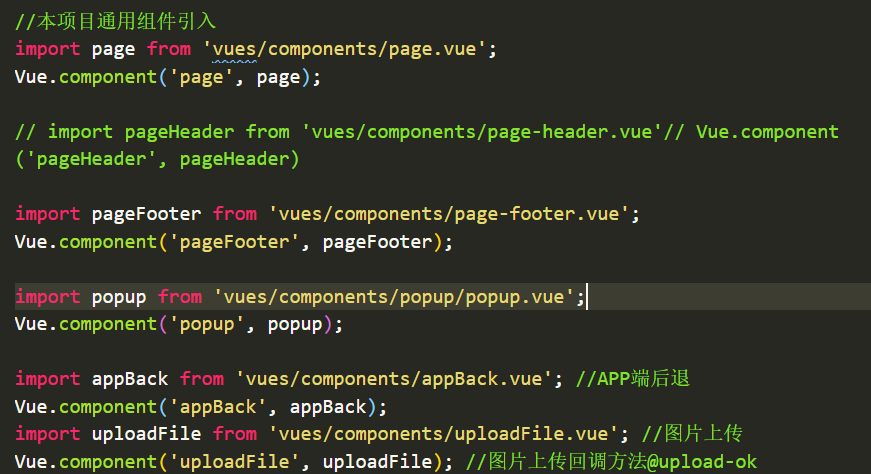Click the identifier 'pageFooter' after import
The height and width of the screenshot is (474, 871).
click(x=146, y=214)
